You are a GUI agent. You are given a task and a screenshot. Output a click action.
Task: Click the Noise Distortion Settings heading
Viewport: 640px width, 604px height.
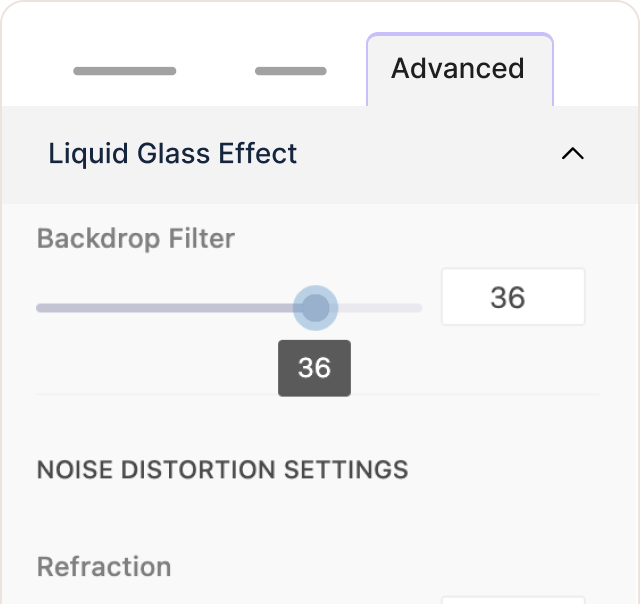tap(222, 469)
